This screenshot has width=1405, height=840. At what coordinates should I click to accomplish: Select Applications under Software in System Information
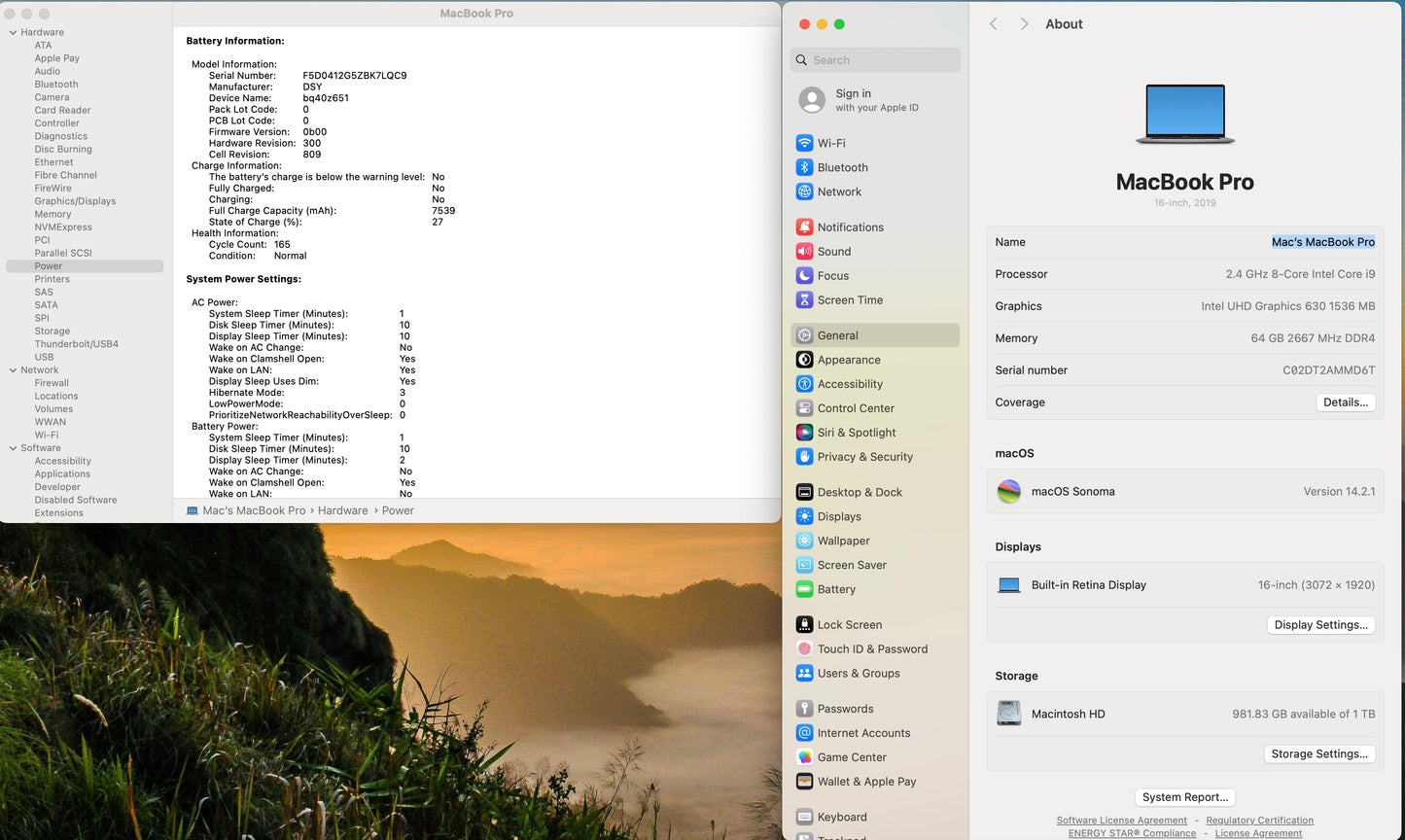(x=62, y=474)
